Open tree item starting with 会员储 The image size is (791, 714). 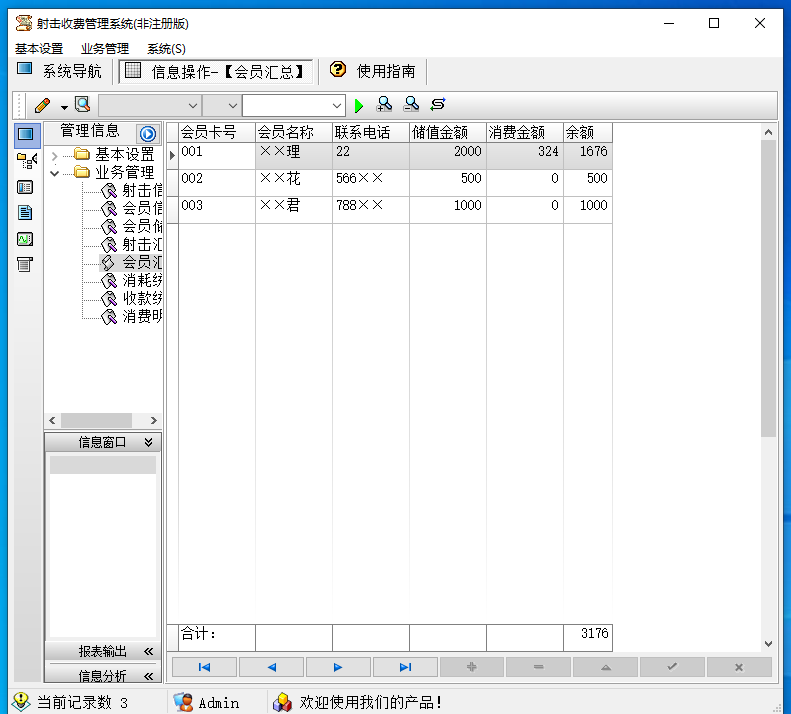(132, 227)
